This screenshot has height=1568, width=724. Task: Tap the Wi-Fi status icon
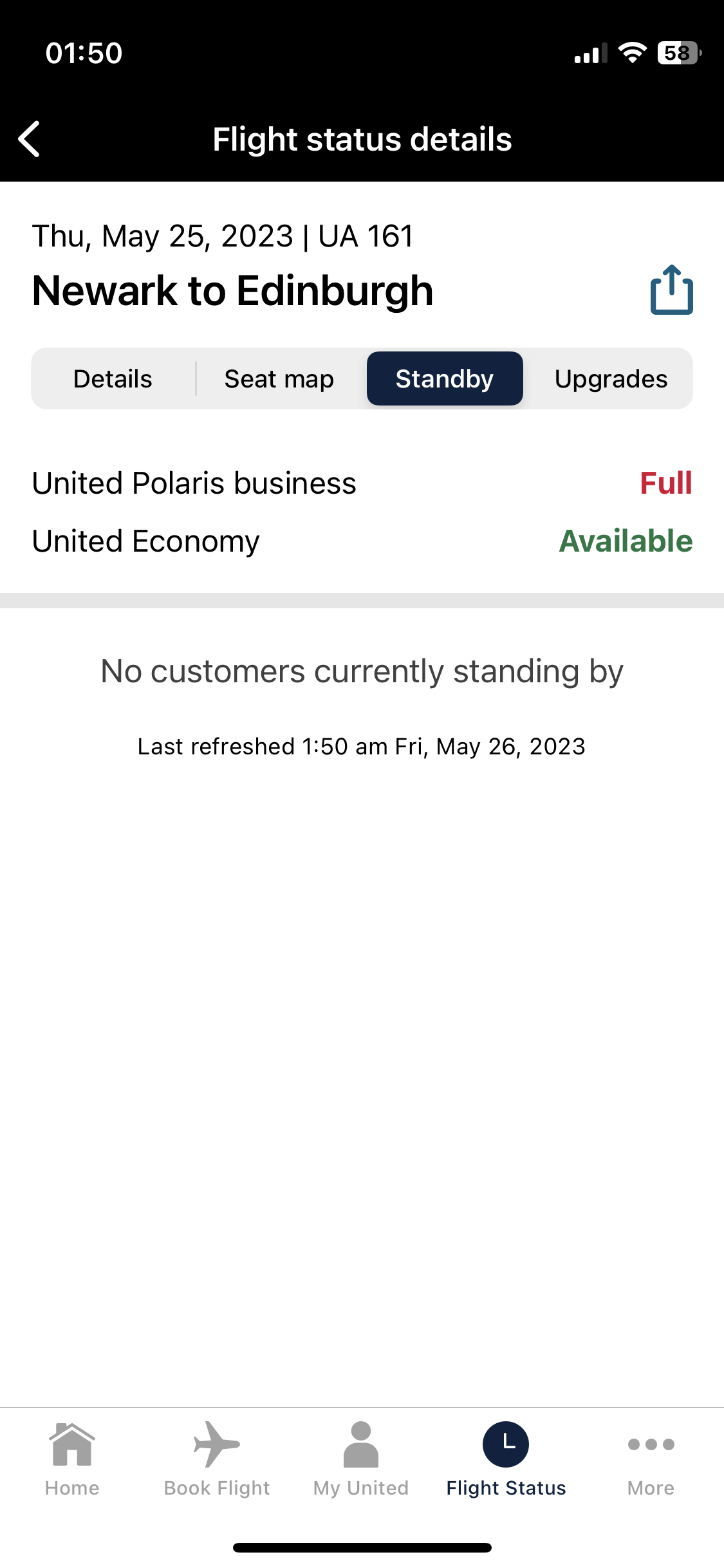click(x=632, y=53)
